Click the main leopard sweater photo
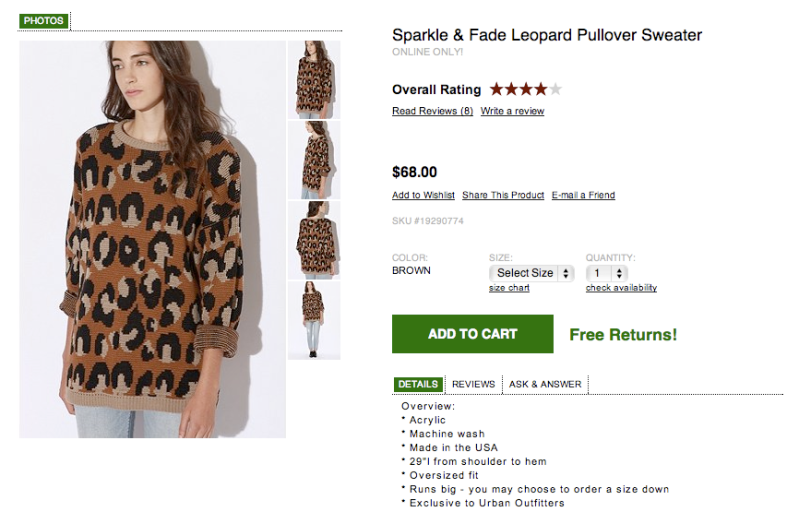 (x=152, y=238)
